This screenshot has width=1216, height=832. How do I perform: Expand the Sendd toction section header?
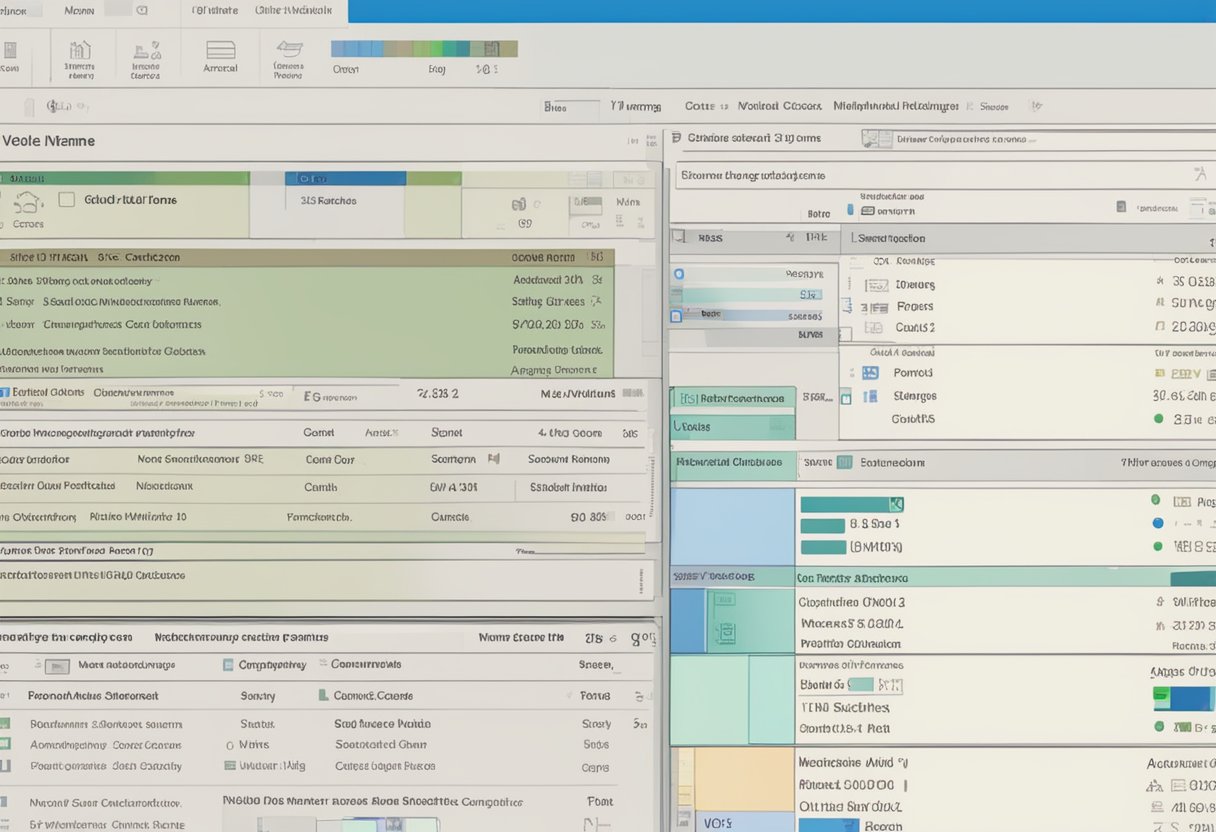(x=890, y=238)
